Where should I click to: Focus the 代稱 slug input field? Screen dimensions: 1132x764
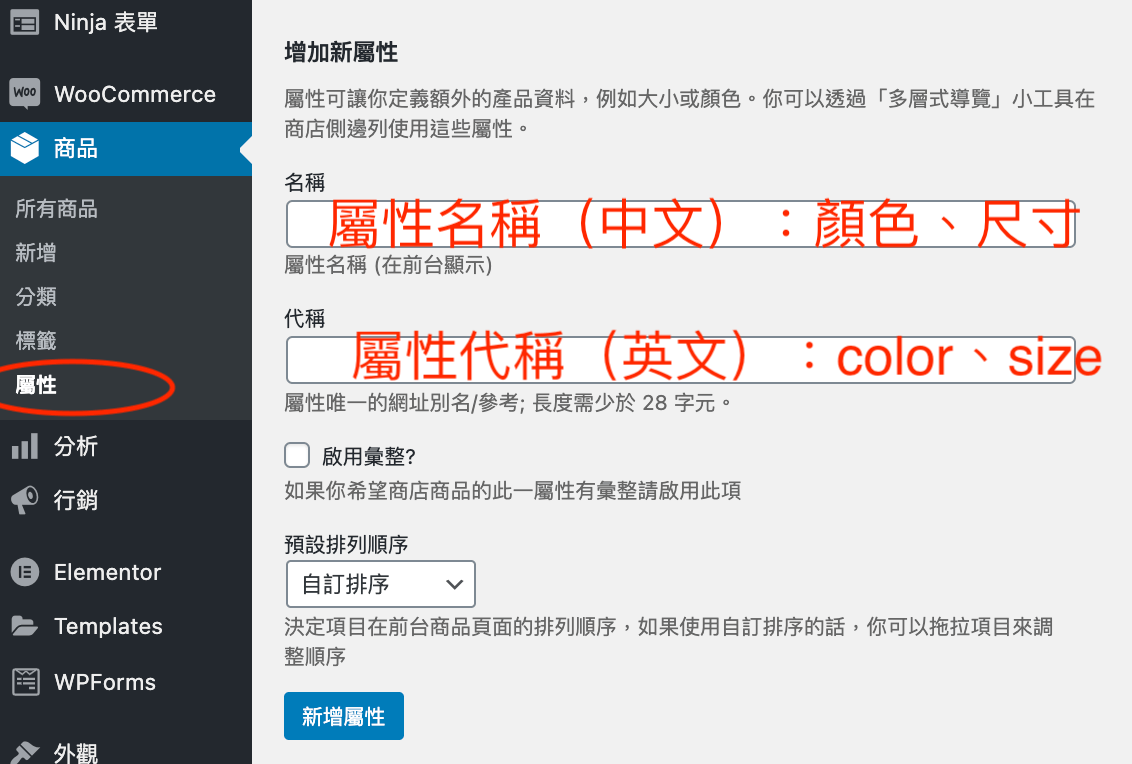tap(680, 360)
